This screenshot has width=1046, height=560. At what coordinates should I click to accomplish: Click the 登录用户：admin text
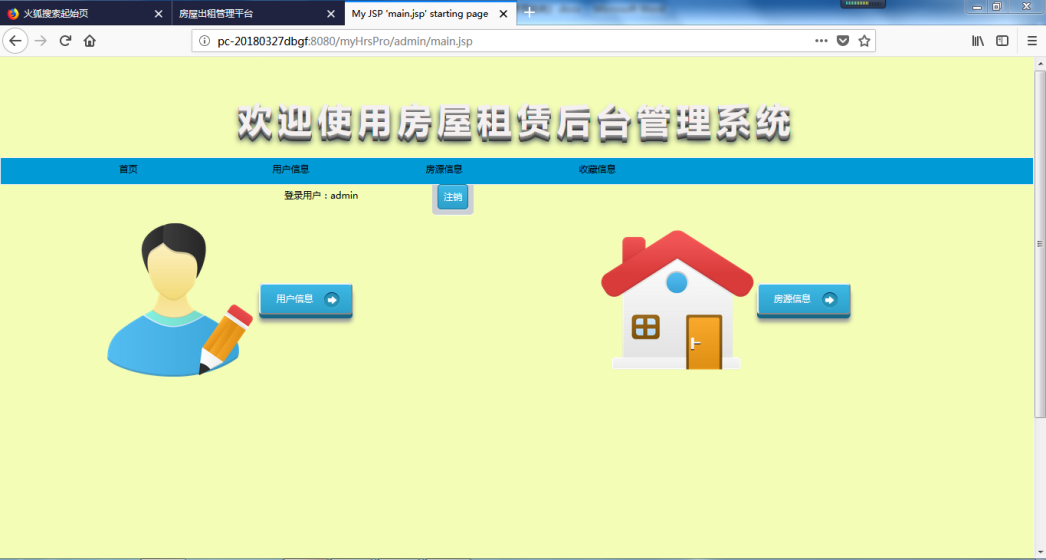tap(321, 196)
